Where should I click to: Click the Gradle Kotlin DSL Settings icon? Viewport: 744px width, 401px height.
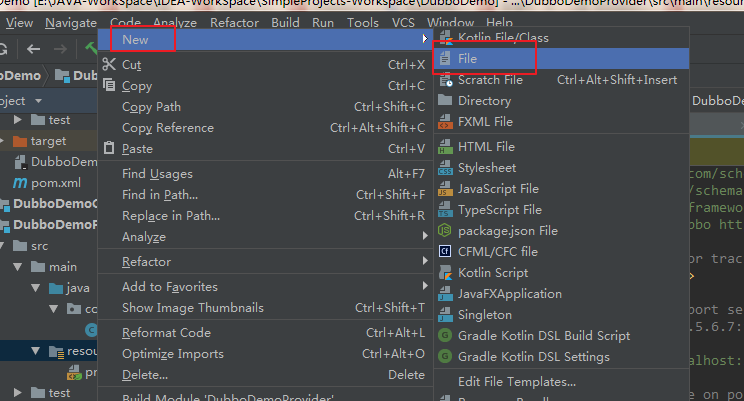445,356
